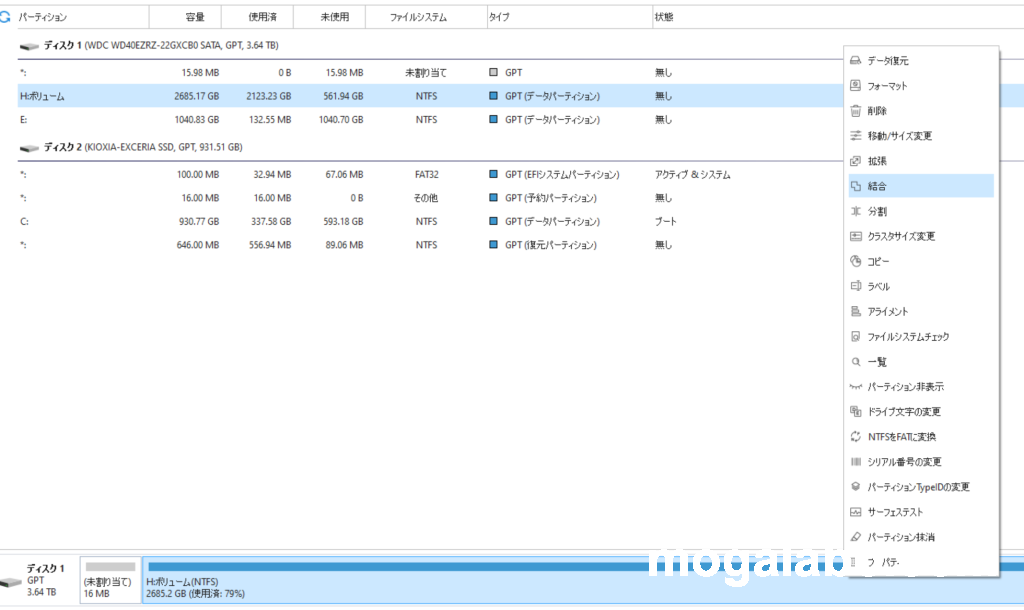This screenshot has height=610, width=1024.
Task: Click the ファイルシステム column header
Action: click(x=418, y=17)
